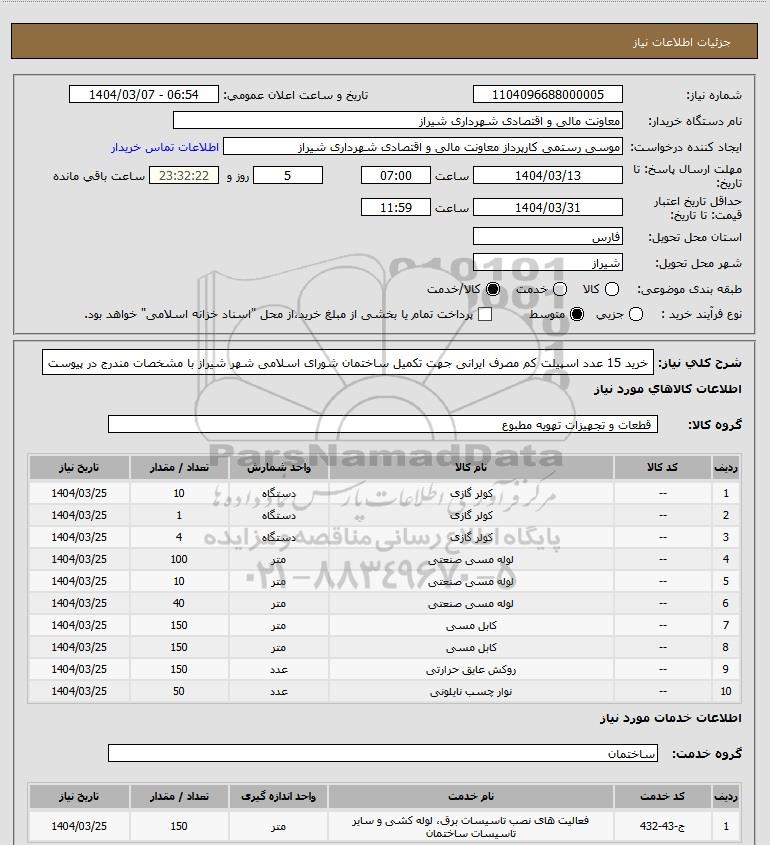770x845 pixels.
Task: Click the remaining time field 23:32:22
Action: tap(184, 175)
